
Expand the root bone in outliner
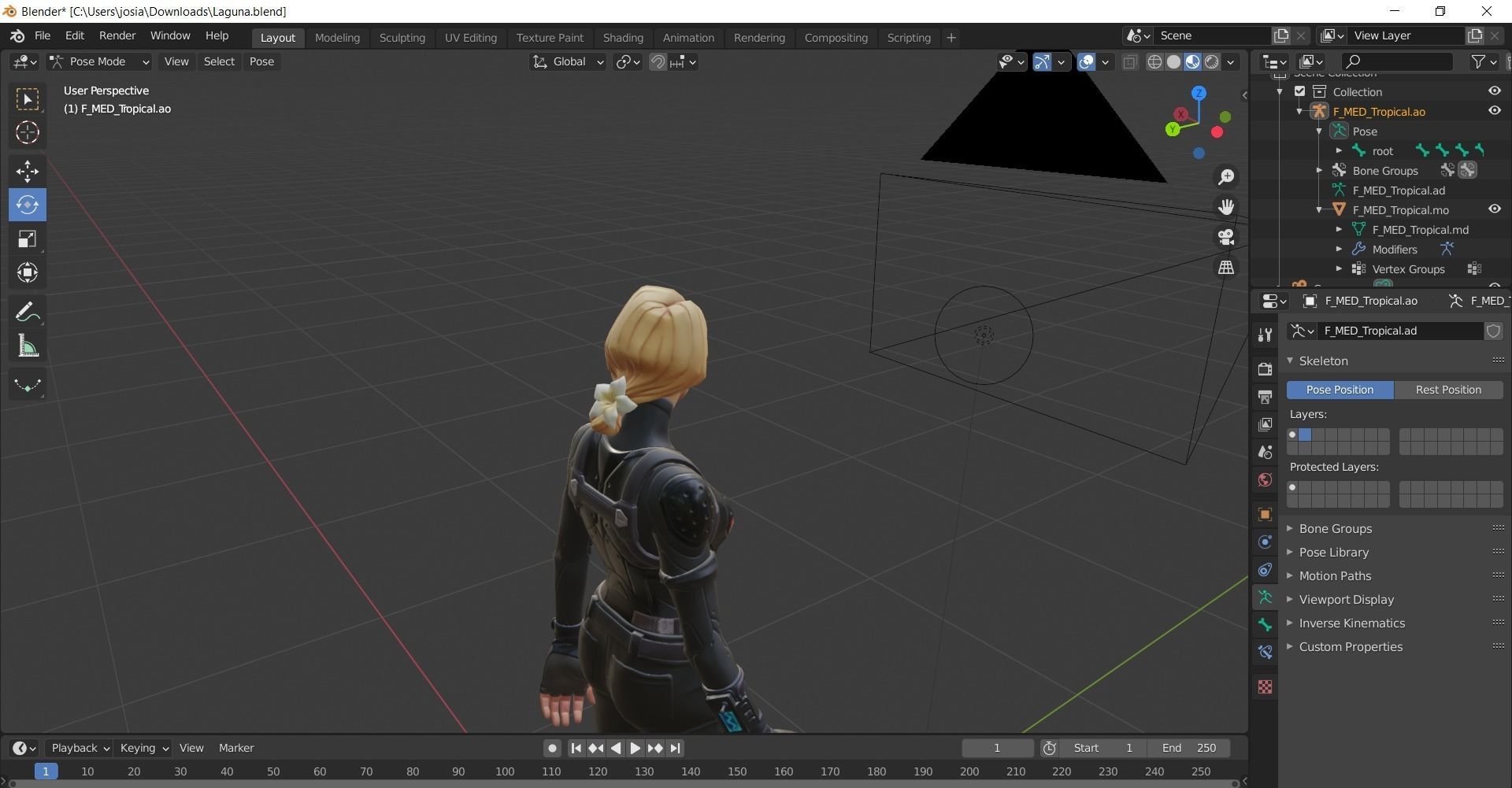(1339, 151)
